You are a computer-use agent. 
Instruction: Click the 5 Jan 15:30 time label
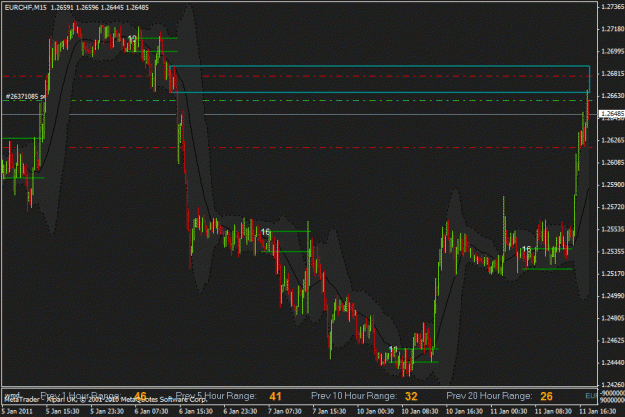tap(62, 411)
